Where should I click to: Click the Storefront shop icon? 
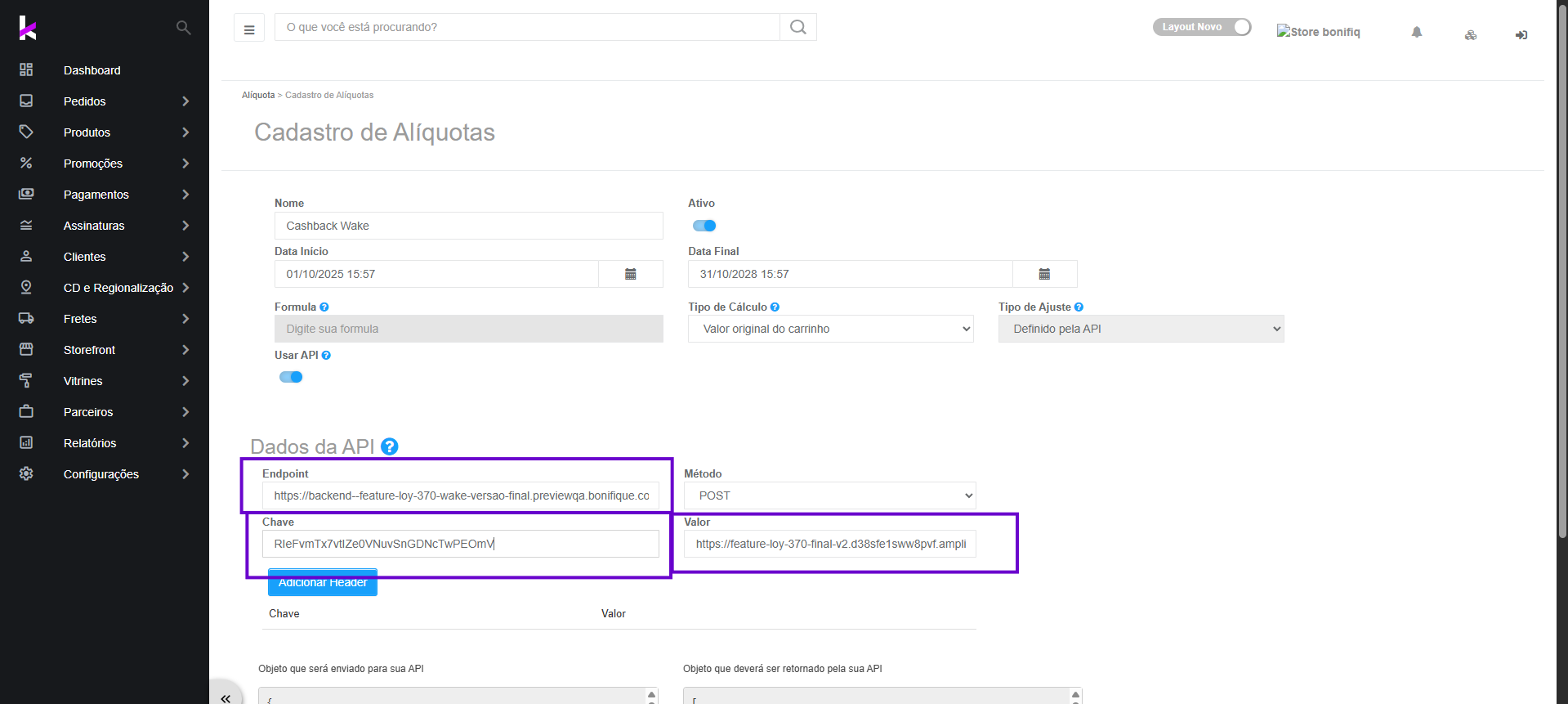26,350
